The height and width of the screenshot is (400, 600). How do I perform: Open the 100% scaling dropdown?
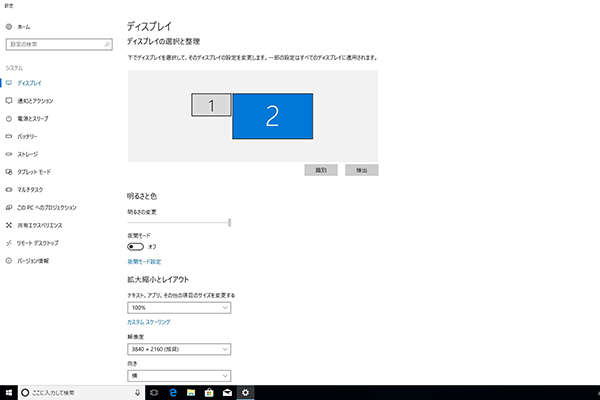point(179,308)
